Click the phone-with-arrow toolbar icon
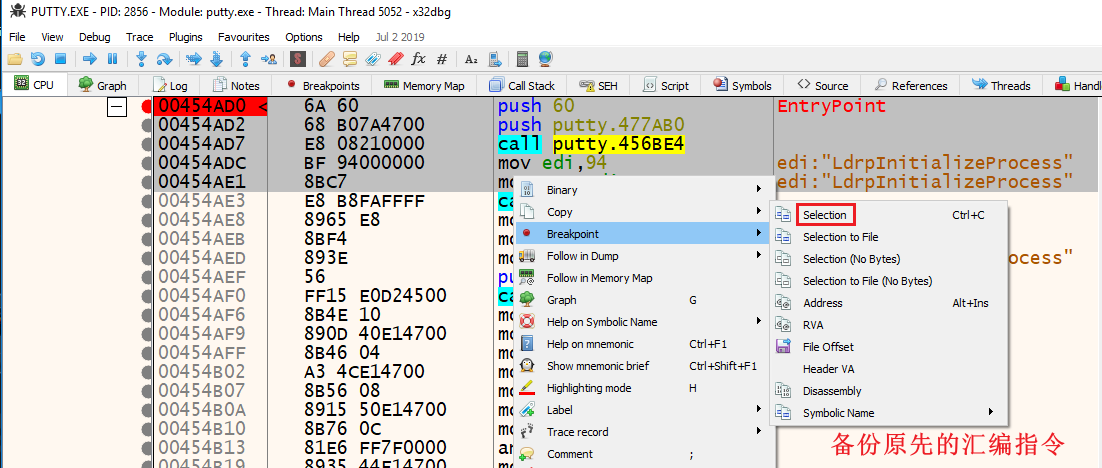The height and width of the screenshot is (468, 1102). 494,59
